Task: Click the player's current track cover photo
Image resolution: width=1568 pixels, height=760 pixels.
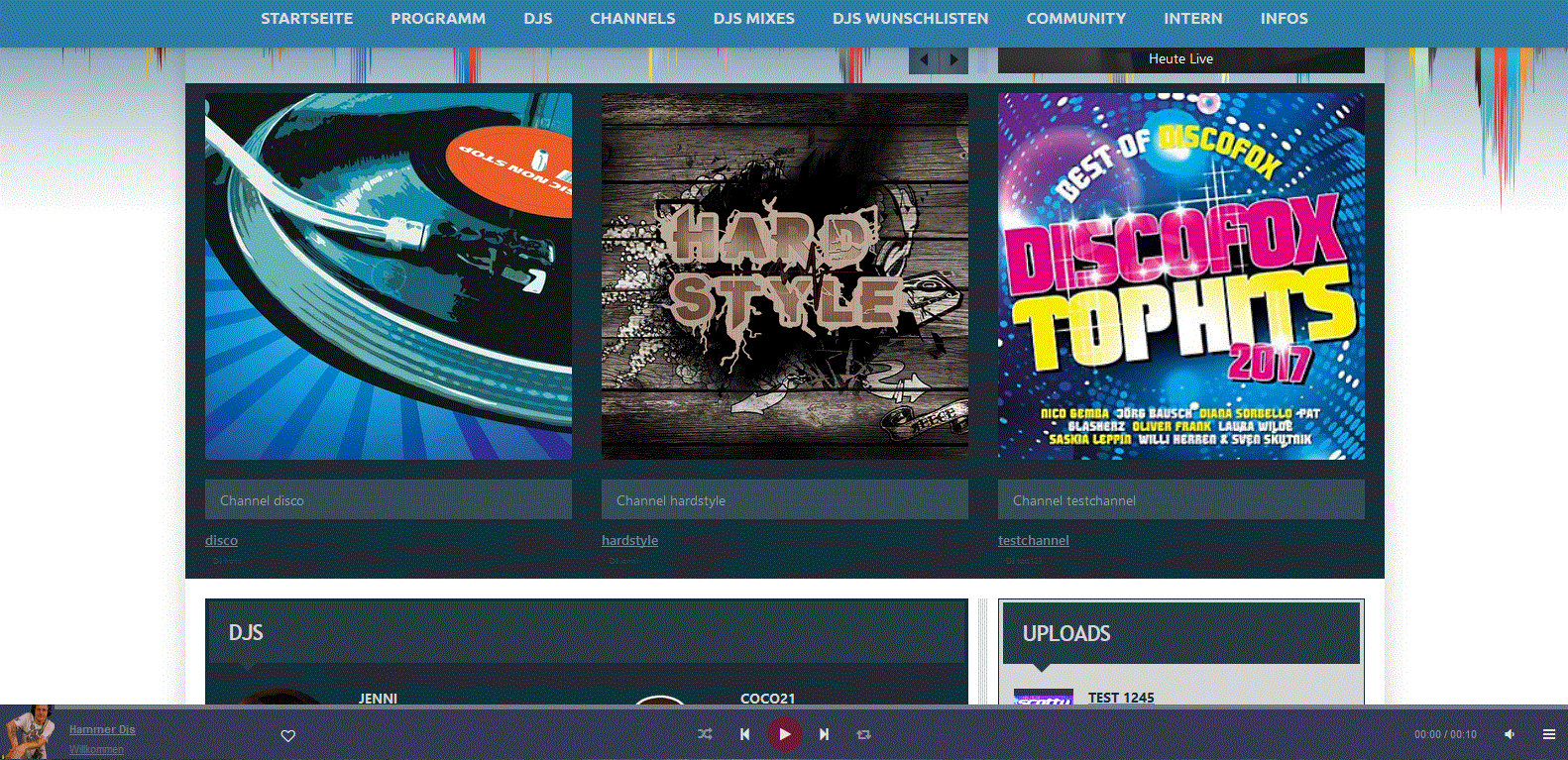Action: (29, 732)
